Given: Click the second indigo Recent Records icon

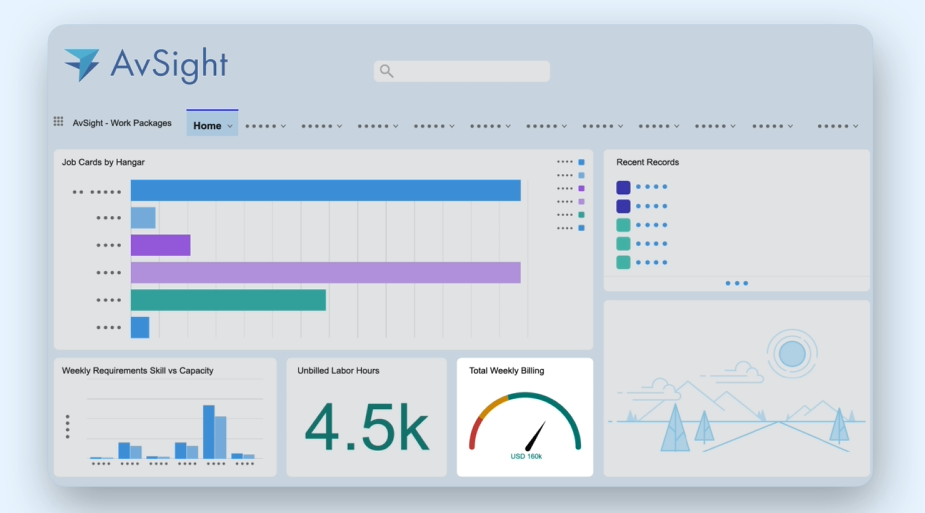Looking at the screenshot, I should [623, 206].
